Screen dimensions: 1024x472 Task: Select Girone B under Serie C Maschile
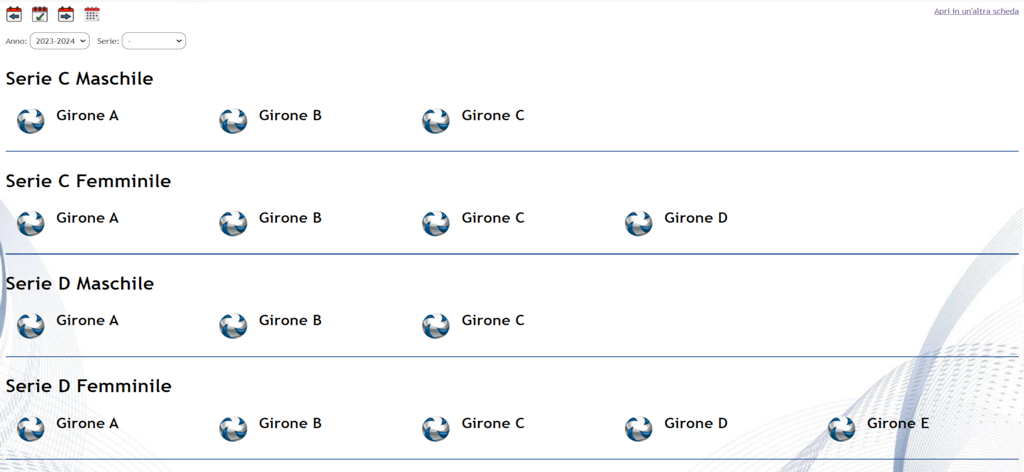[290, 116]
